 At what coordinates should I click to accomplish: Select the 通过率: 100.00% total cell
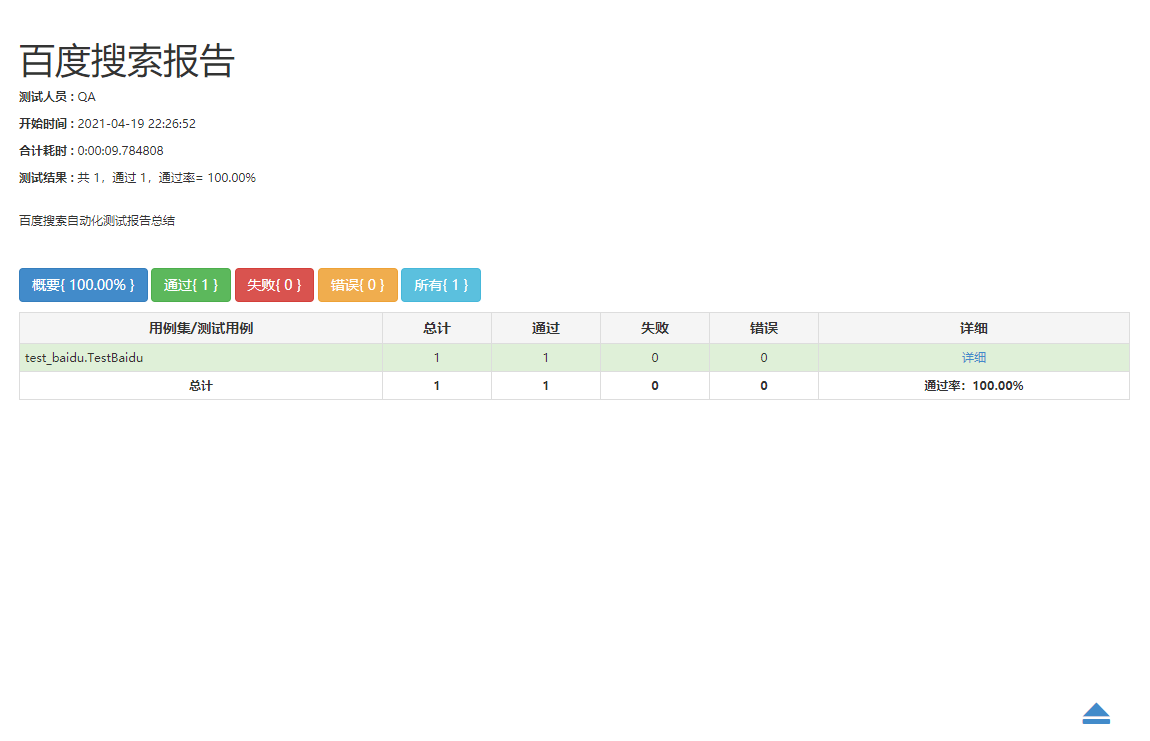click(x=973, y=385)
